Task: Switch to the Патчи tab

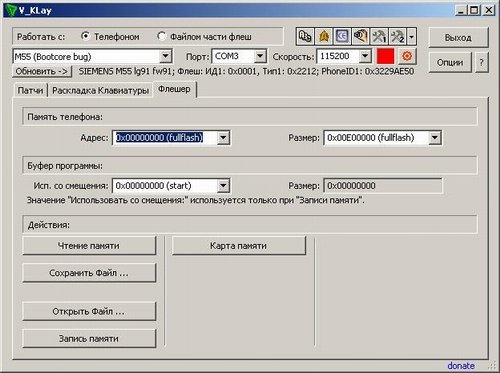Action: click(x=30, y=91)
